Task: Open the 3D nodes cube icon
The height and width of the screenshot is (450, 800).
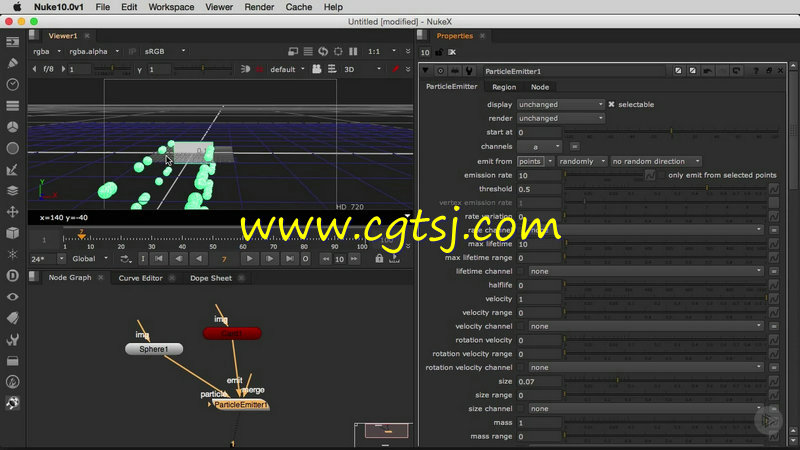Action: click(x=13, y=233)
